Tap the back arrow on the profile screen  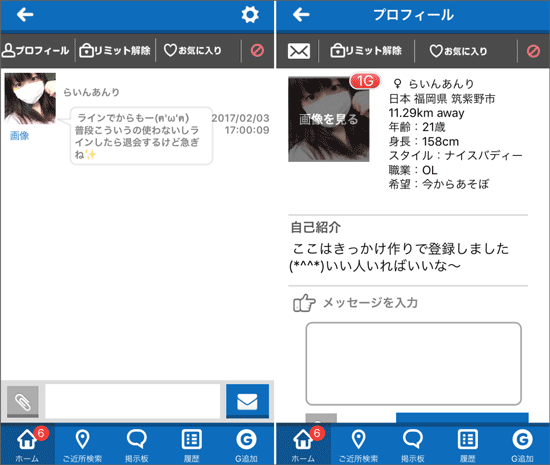click(301, 15)
